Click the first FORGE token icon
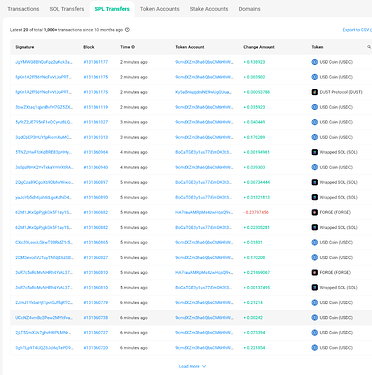The width and height of the screenshot is (372, 375). (x=314, y=212)
